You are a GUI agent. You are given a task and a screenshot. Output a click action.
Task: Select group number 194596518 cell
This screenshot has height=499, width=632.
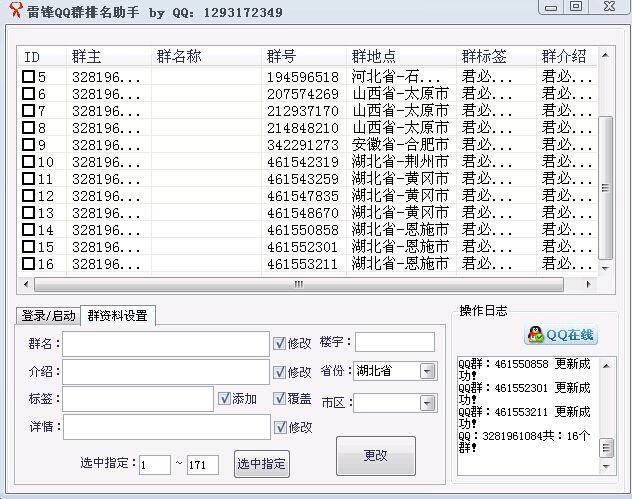click(x=303, y=77)
